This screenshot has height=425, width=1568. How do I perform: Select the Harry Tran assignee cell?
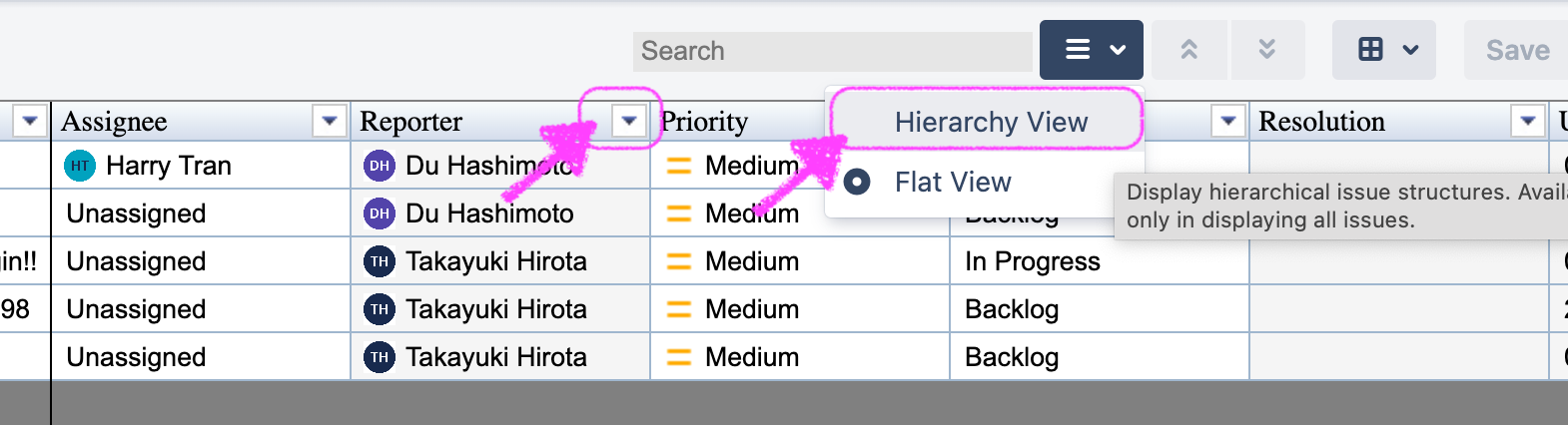201,166
